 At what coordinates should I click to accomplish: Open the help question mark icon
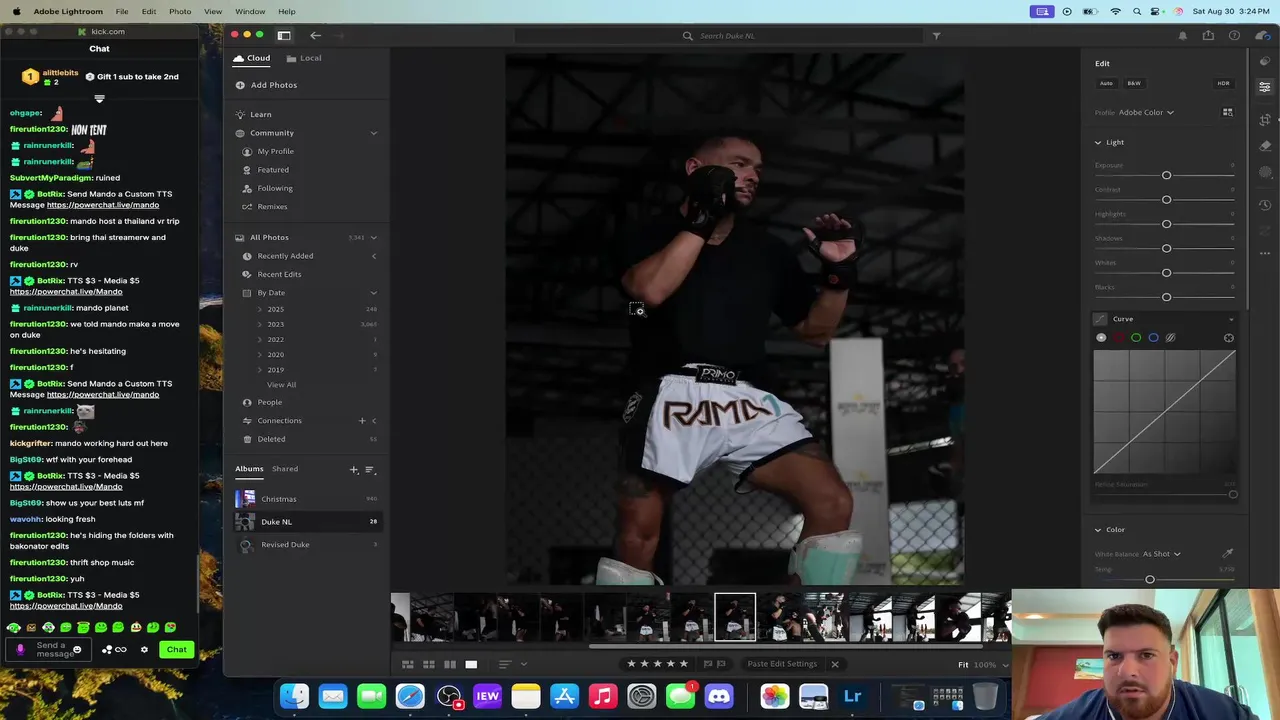pyautogui.click(x=1234, y=35)
